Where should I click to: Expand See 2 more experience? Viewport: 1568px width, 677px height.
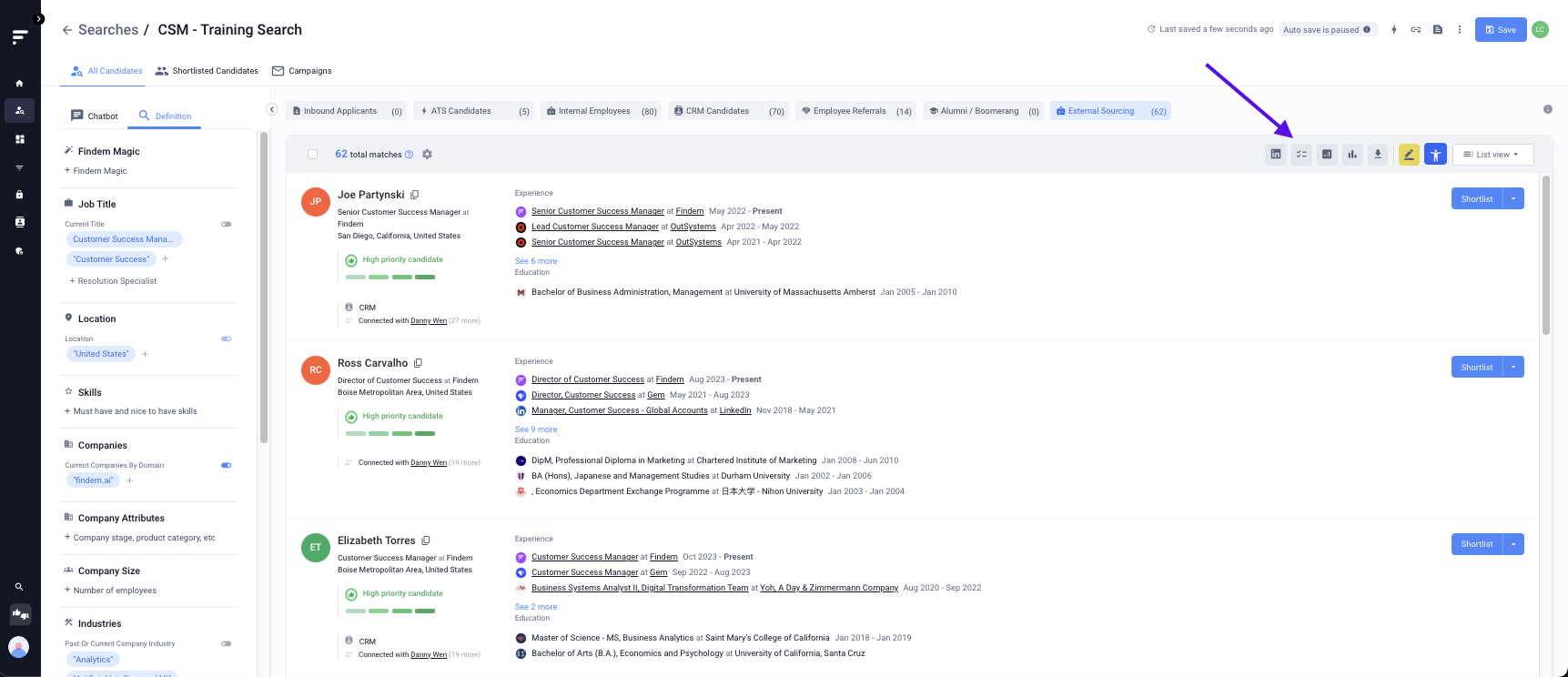click(536, 607)
